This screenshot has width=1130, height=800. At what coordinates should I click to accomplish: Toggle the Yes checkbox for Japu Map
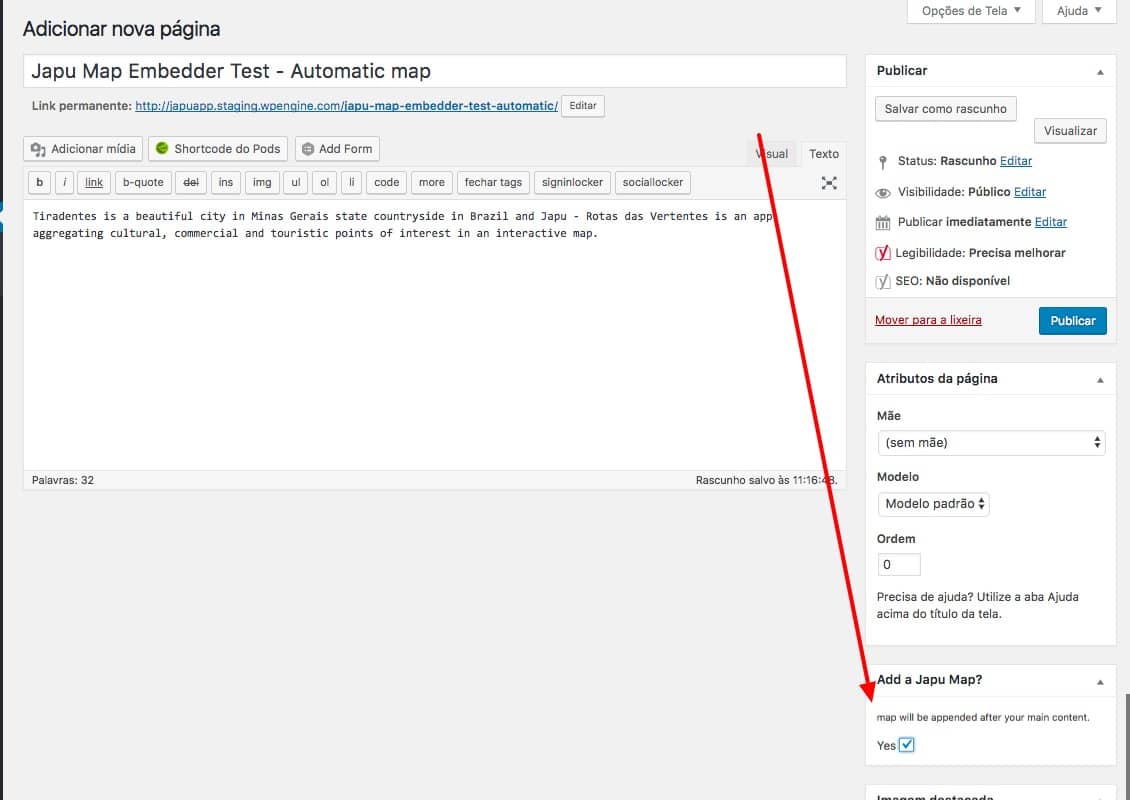coord(907,745)
